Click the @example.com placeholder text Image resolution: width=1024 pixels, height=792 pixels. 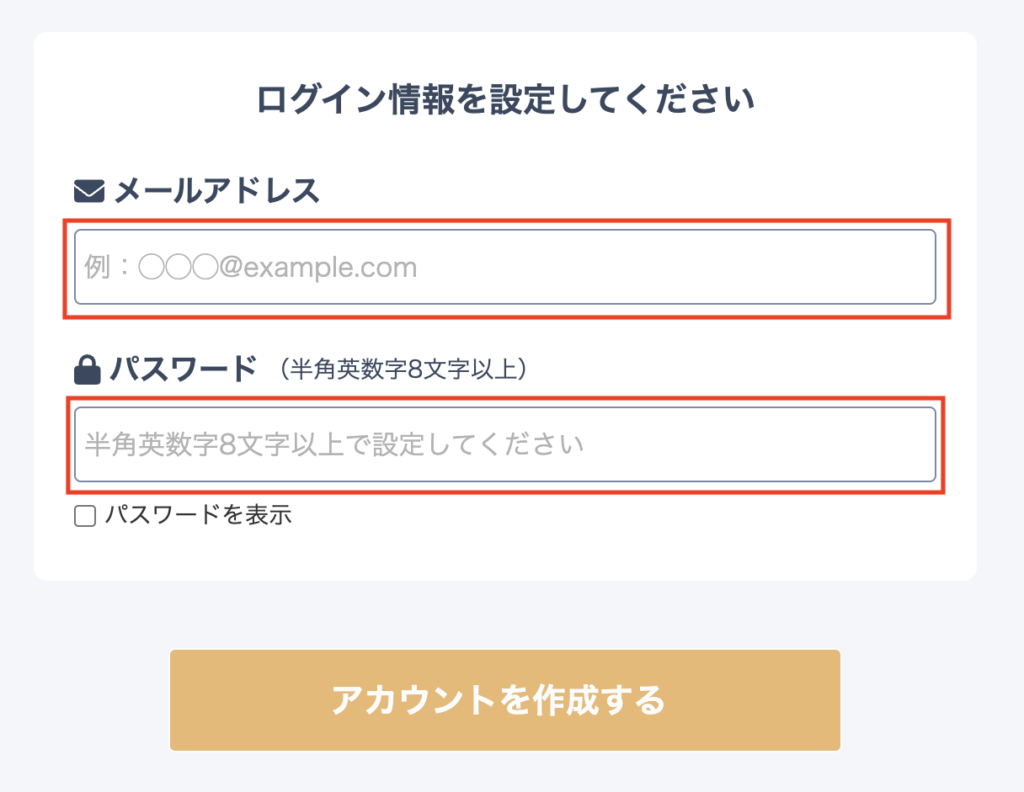click(318, 268)
